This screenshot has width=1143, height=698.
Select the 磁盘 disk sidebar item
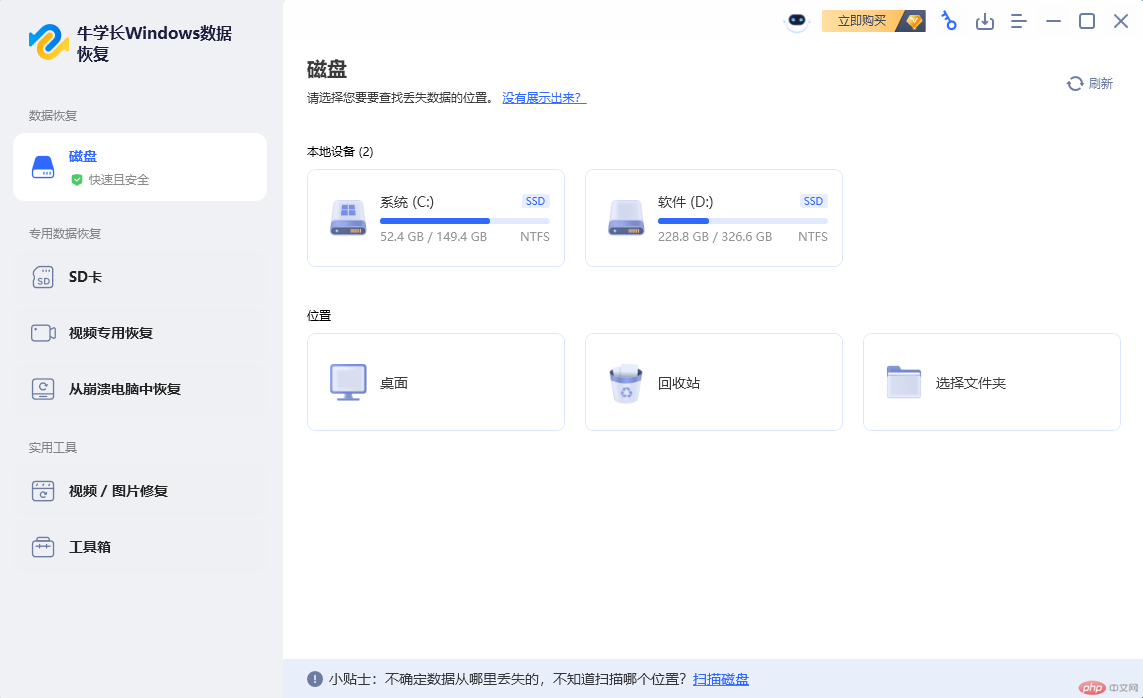tap(140, 167)
